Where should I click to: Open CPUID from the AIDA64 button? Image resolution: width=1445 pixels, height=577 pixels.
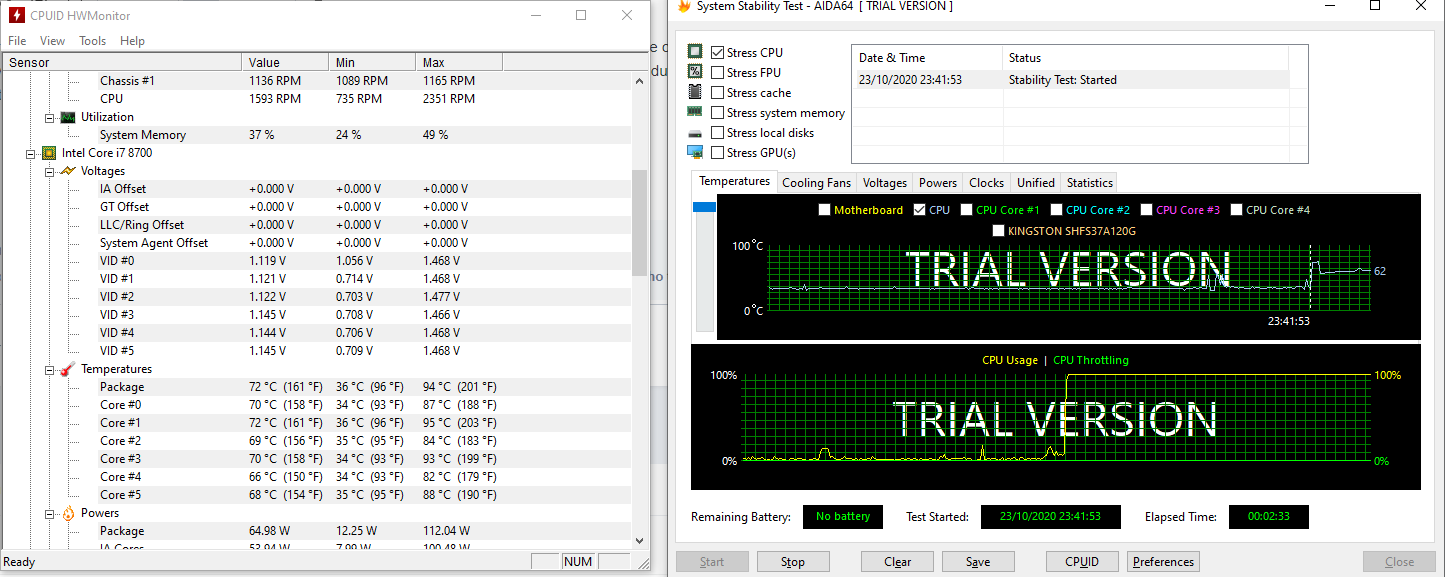pyautogui.click(x=1082, y=562)
